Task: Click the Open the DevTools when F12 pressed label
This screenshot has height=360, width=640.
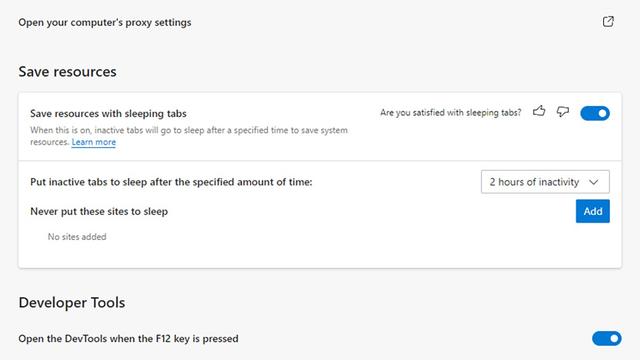Action: point(128,339)
